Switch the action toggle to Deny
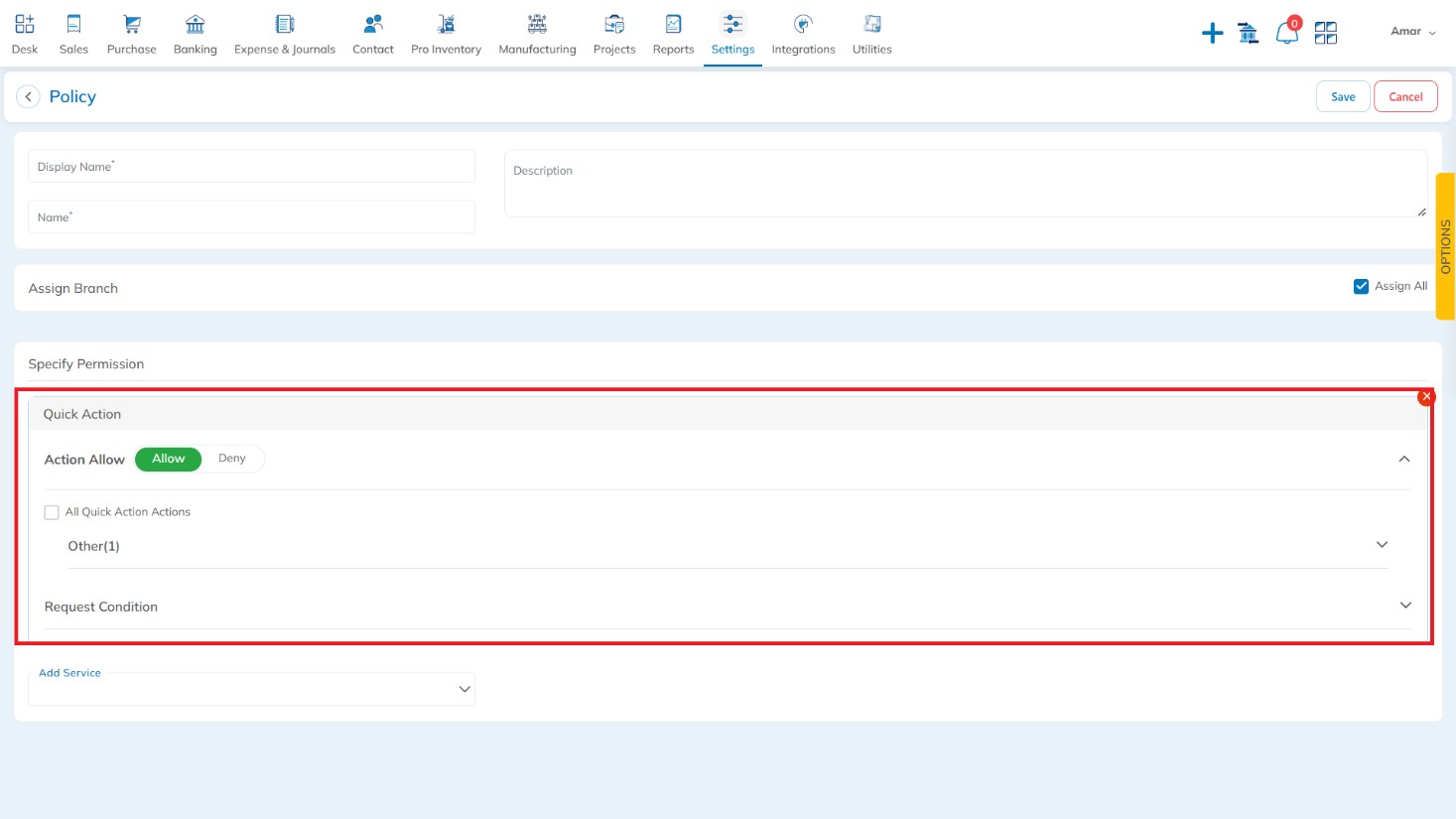This screenshot has width=1456, height=819. pyautogui.click(x=232, y=459)
